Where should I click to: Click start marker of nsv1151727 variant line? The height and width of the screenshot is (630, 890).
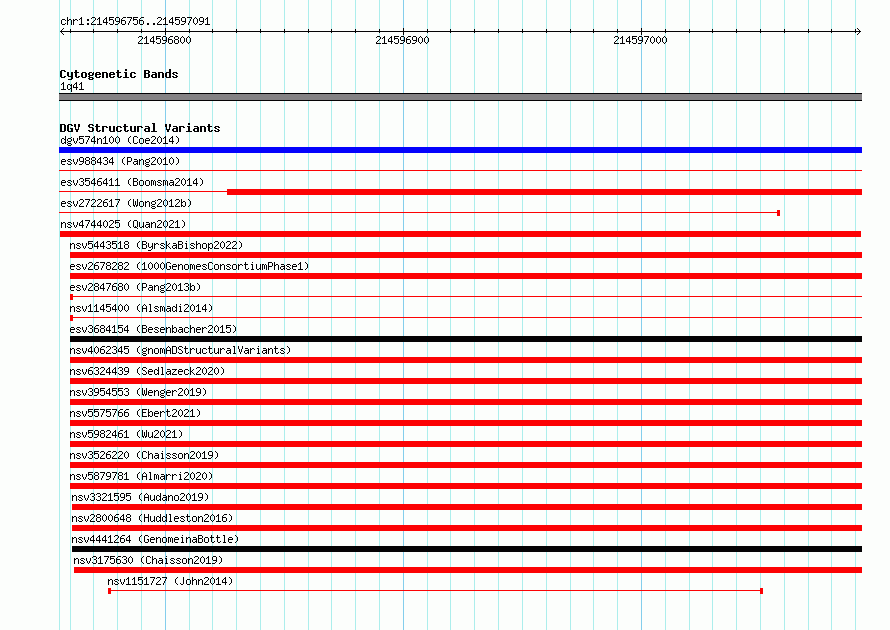tap(110, 591)
